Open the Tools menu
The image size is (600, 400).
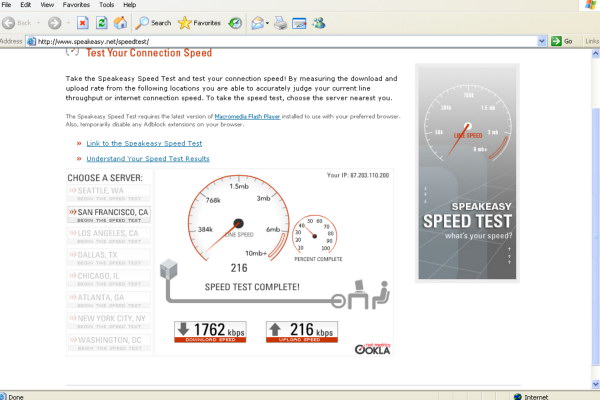[x=106, y=5]
